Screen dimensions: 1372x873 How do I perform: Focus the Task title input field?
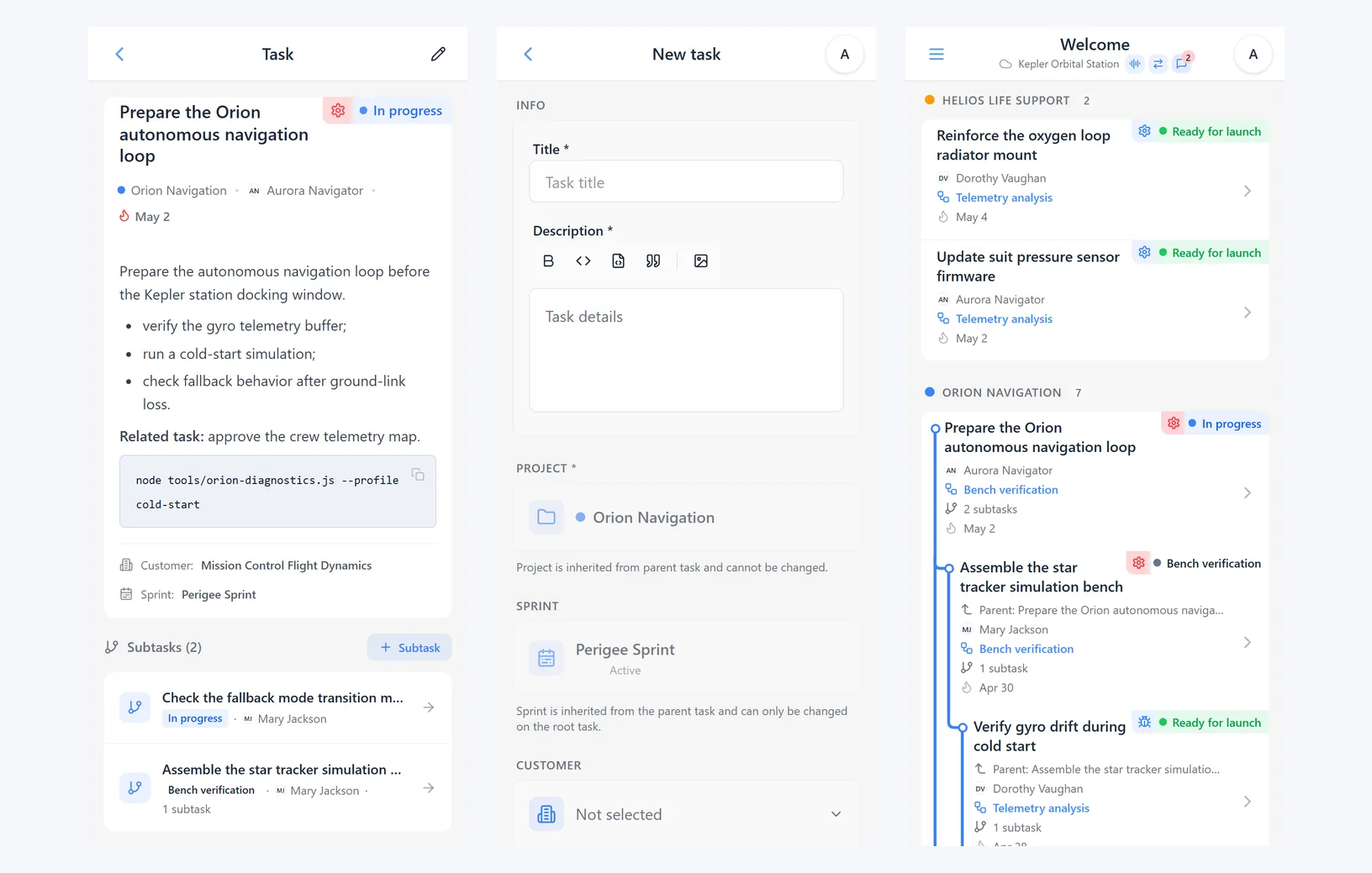(x=686, y=181)
